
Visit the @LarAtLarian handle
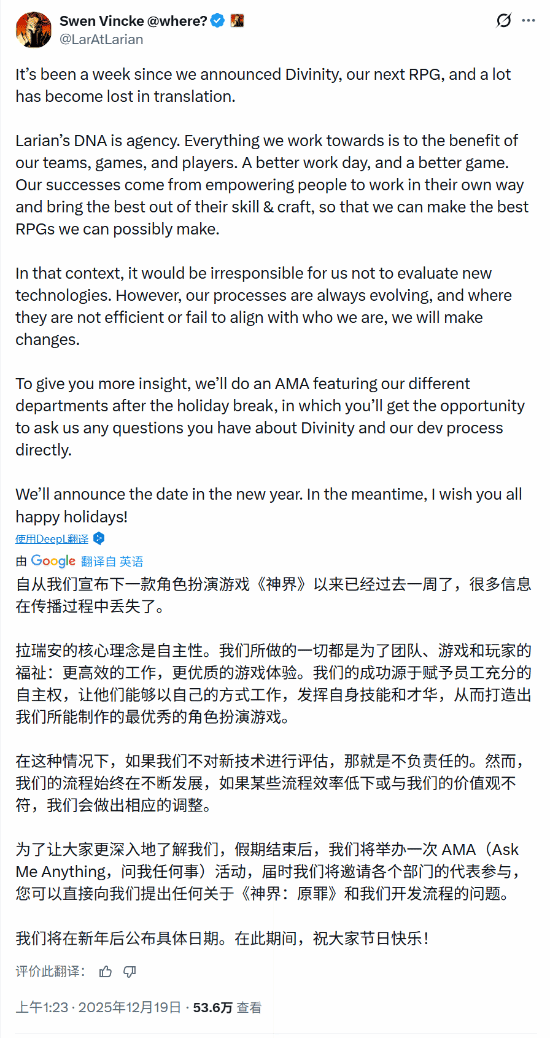coord(101,39)
